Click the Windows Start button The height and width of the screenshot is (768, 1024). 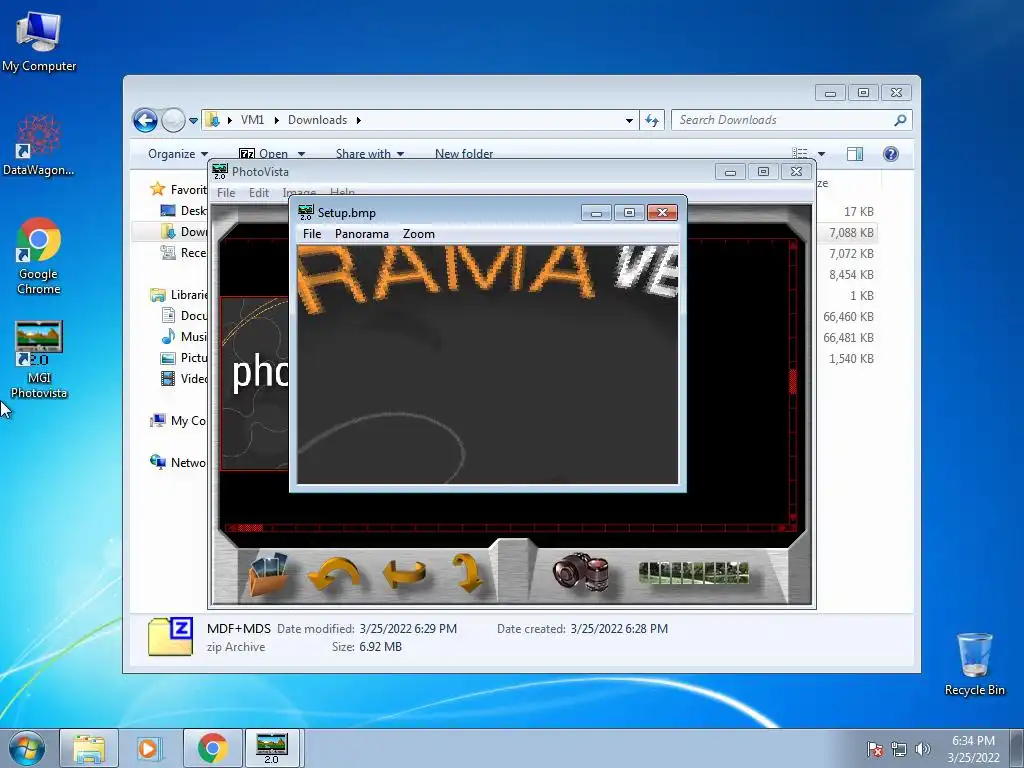click(27, 748)
